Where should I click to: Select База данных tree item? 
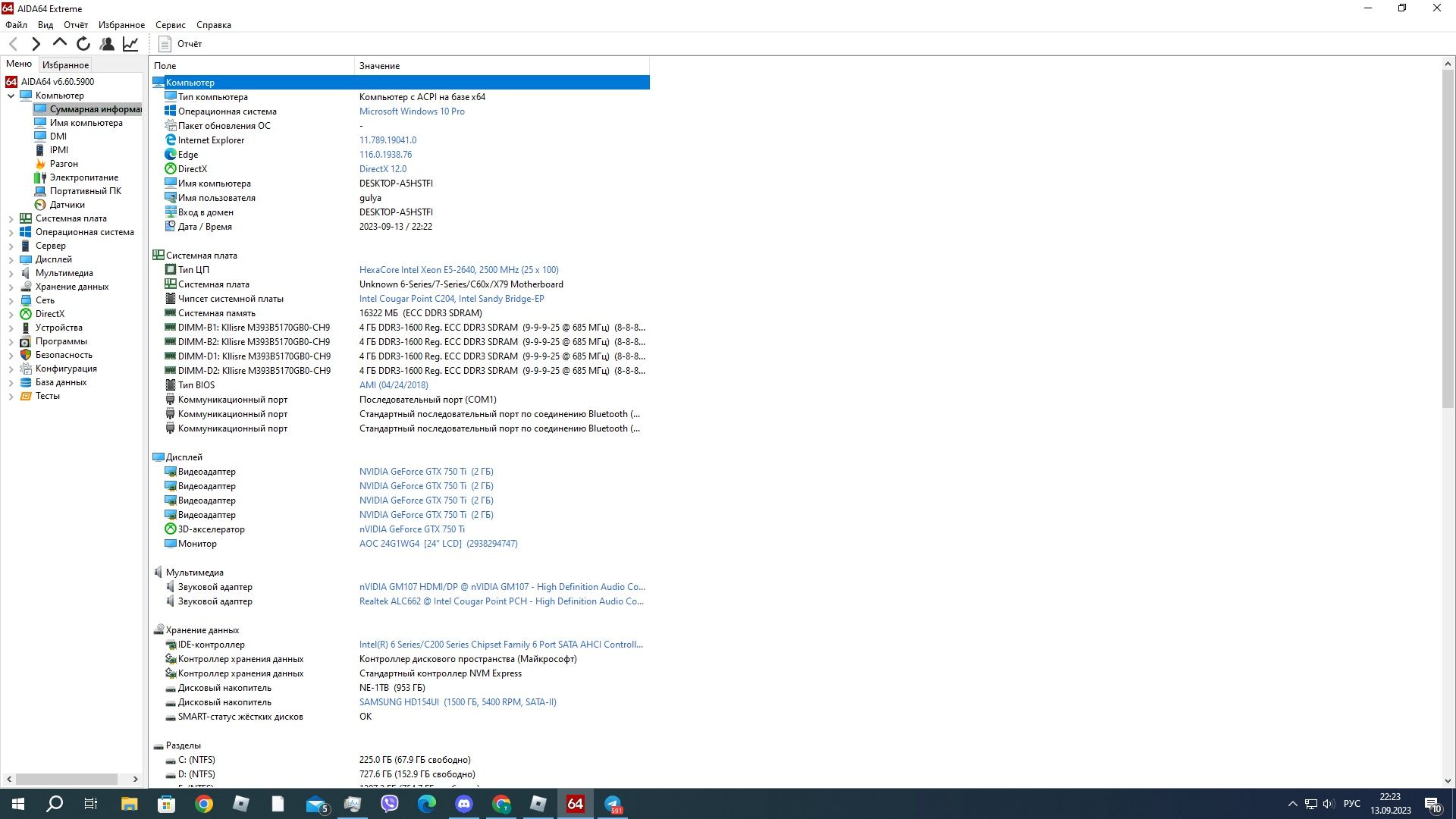[61, 382]
